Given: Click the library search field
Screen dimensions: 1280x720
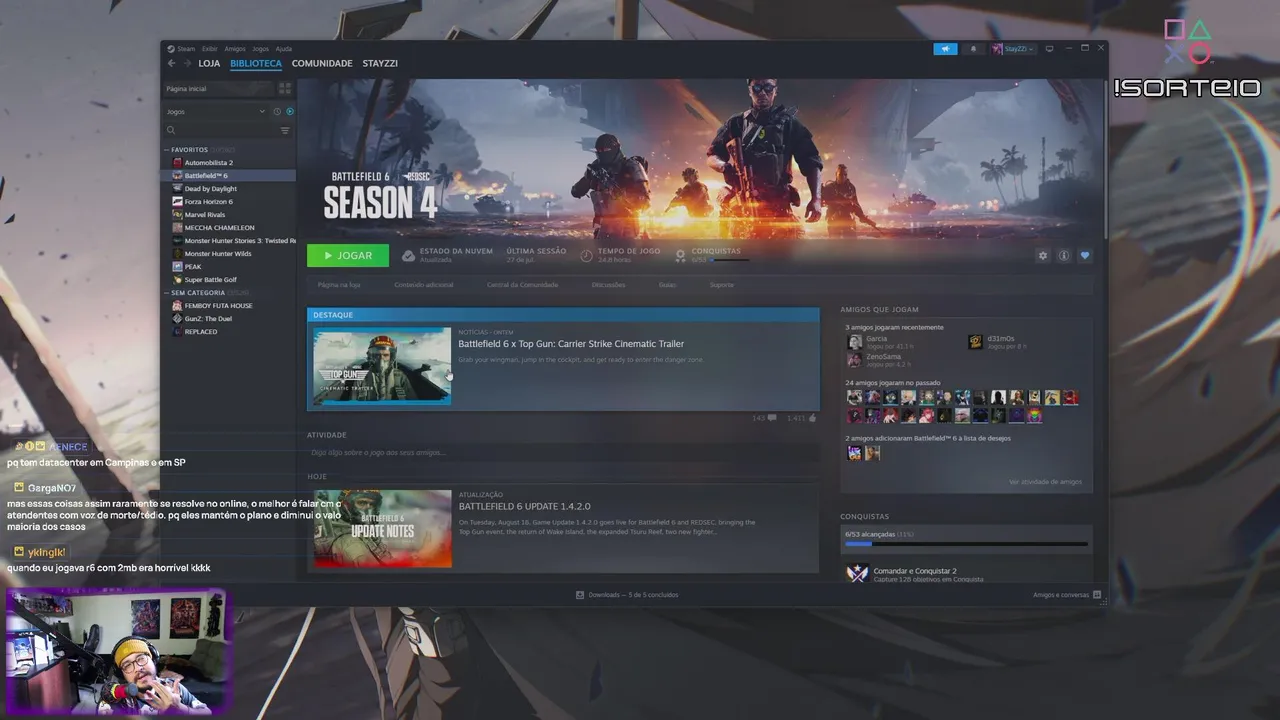Looking at the screenshot, I should pos(227,130).
